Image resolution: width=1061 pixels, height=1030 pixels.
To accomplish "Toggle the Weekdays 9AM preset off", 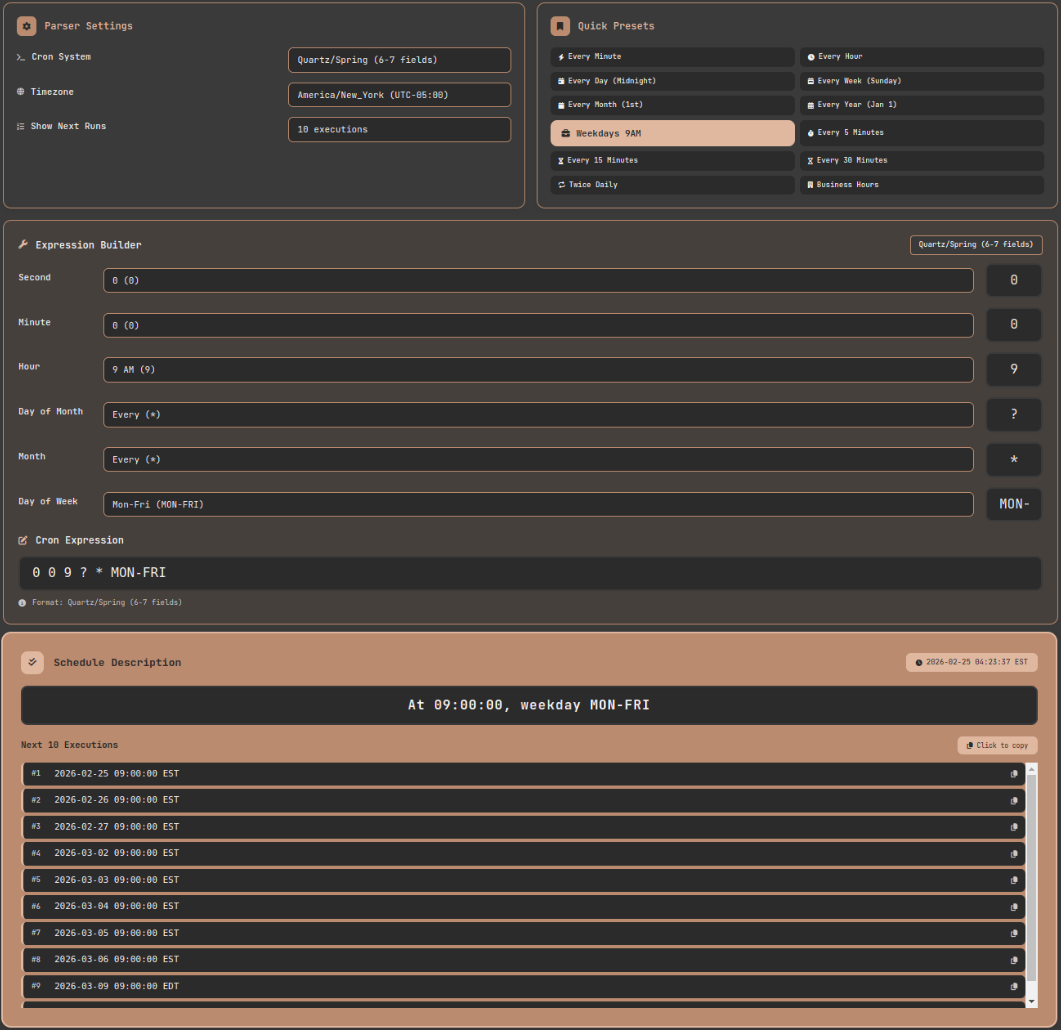I will [672, 132].
